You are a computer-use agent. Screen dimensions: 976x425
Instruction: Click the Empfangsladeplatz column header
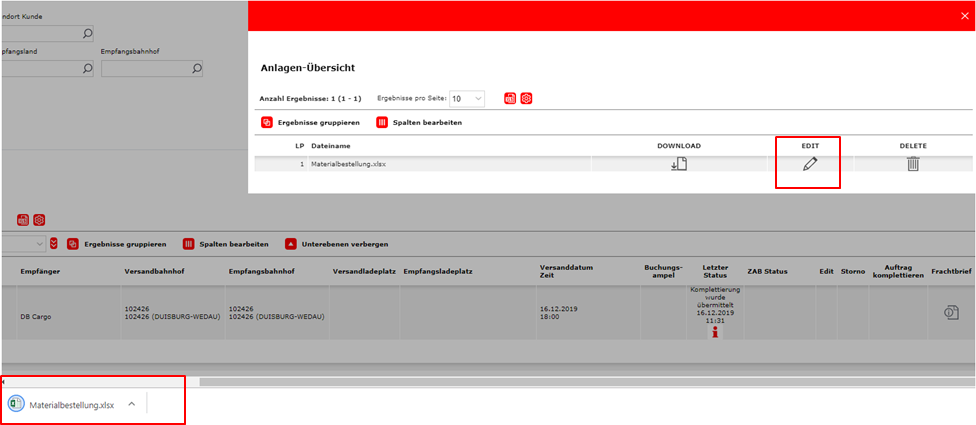coord(438,271)
